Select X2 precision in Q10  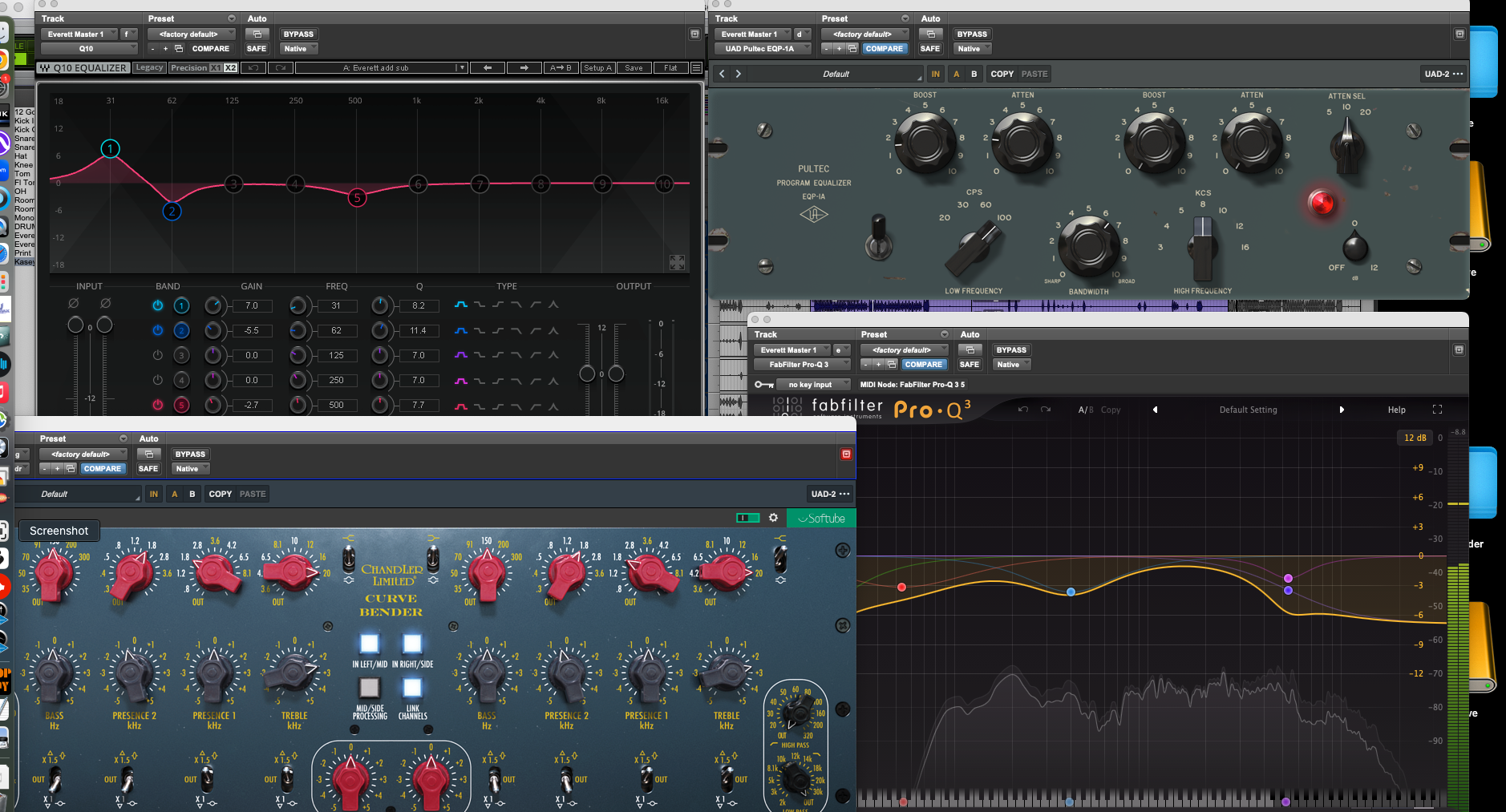pos(230,68)
